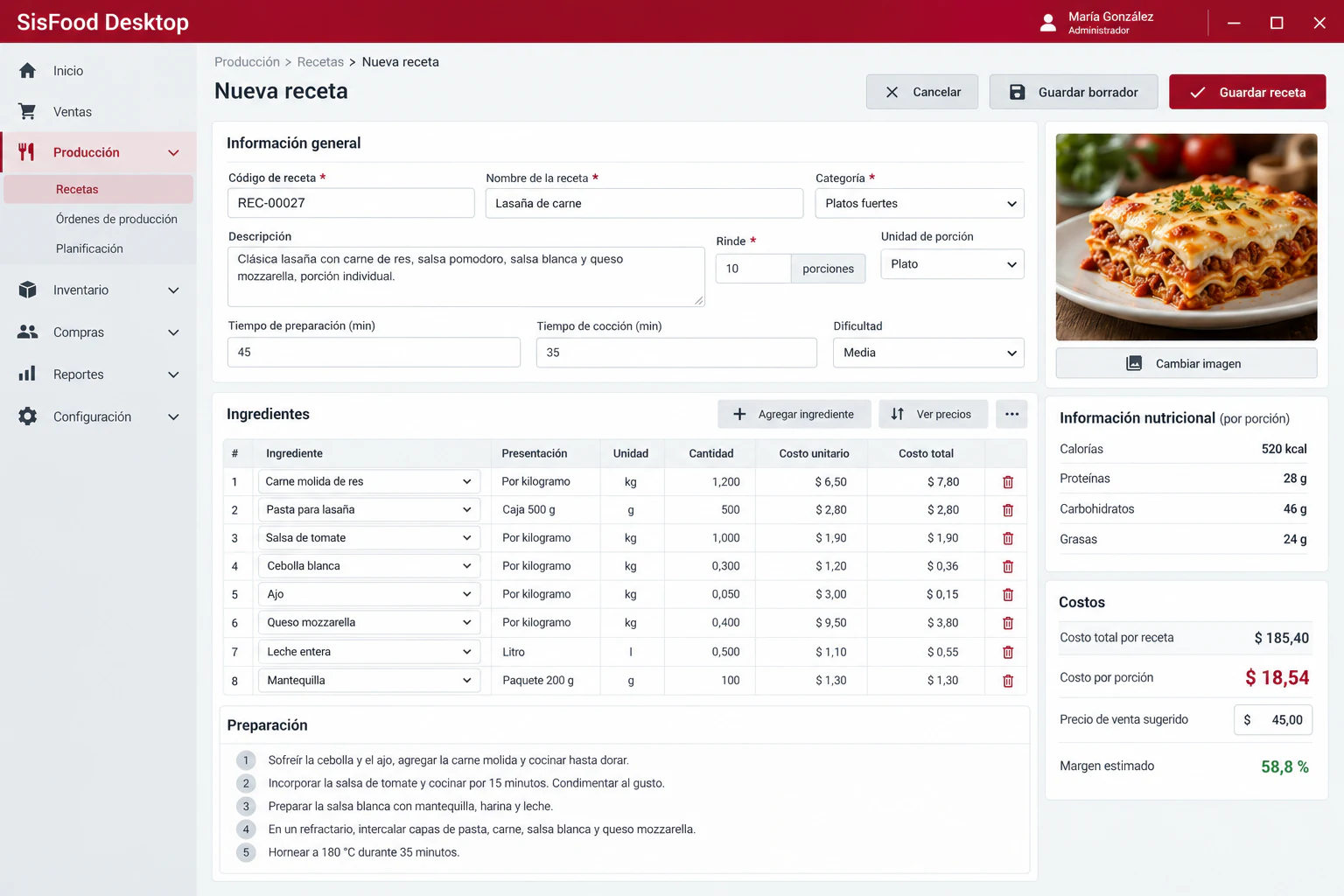Expand the Reportes sidebar chevron

173,374
